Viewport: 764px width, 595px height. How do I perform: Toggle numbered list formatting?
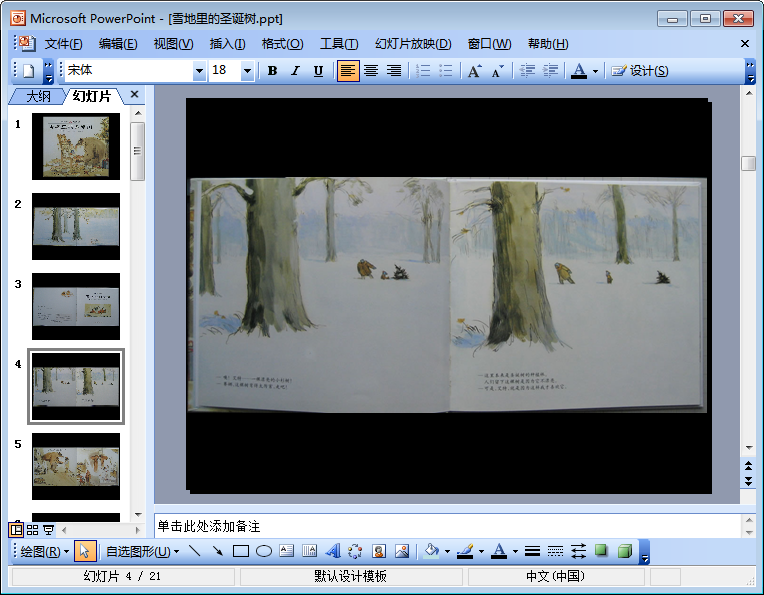click(423, 71)
